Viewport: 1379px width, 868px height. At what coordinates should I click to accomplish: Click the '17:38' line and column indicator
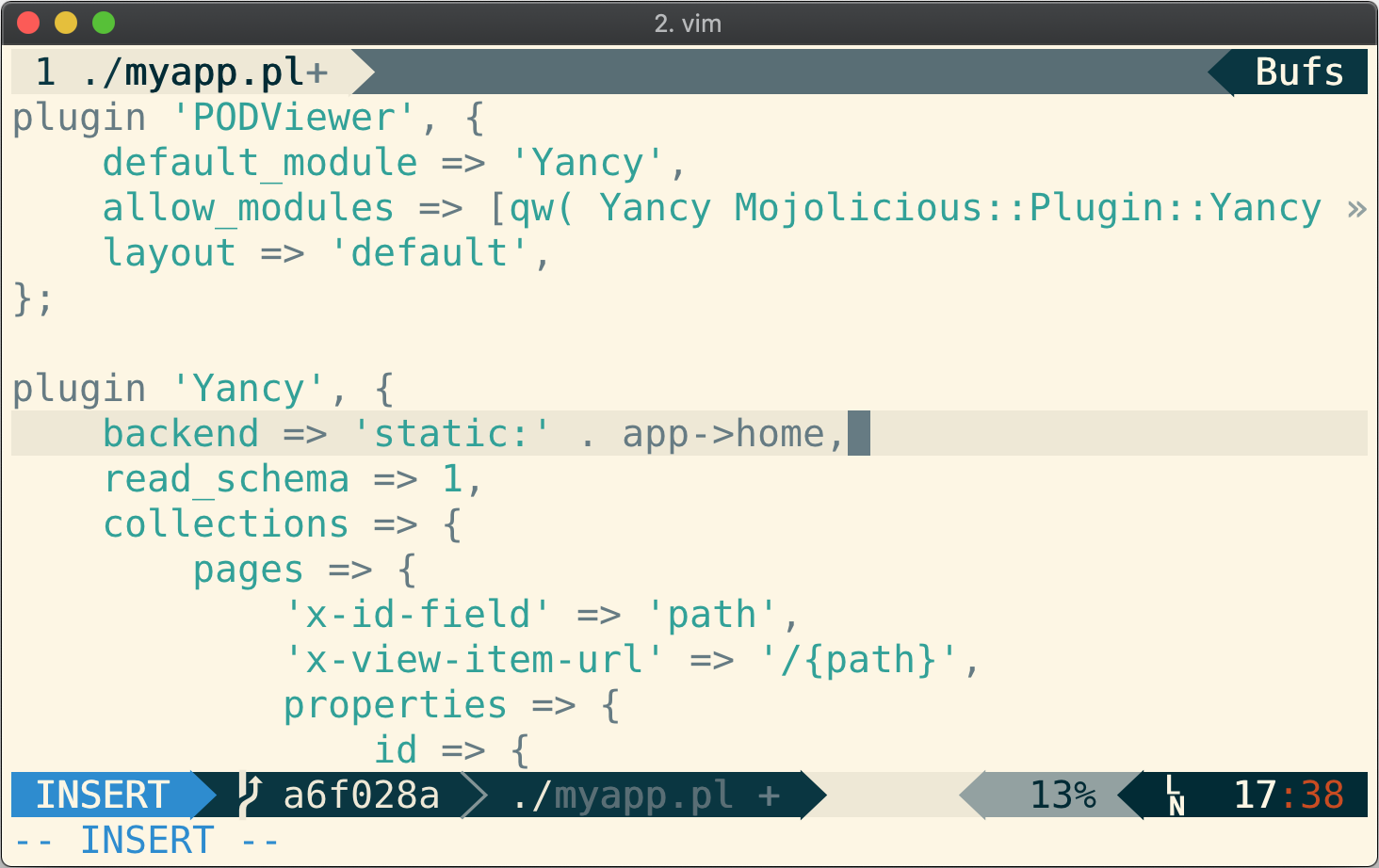[1289, 796]
